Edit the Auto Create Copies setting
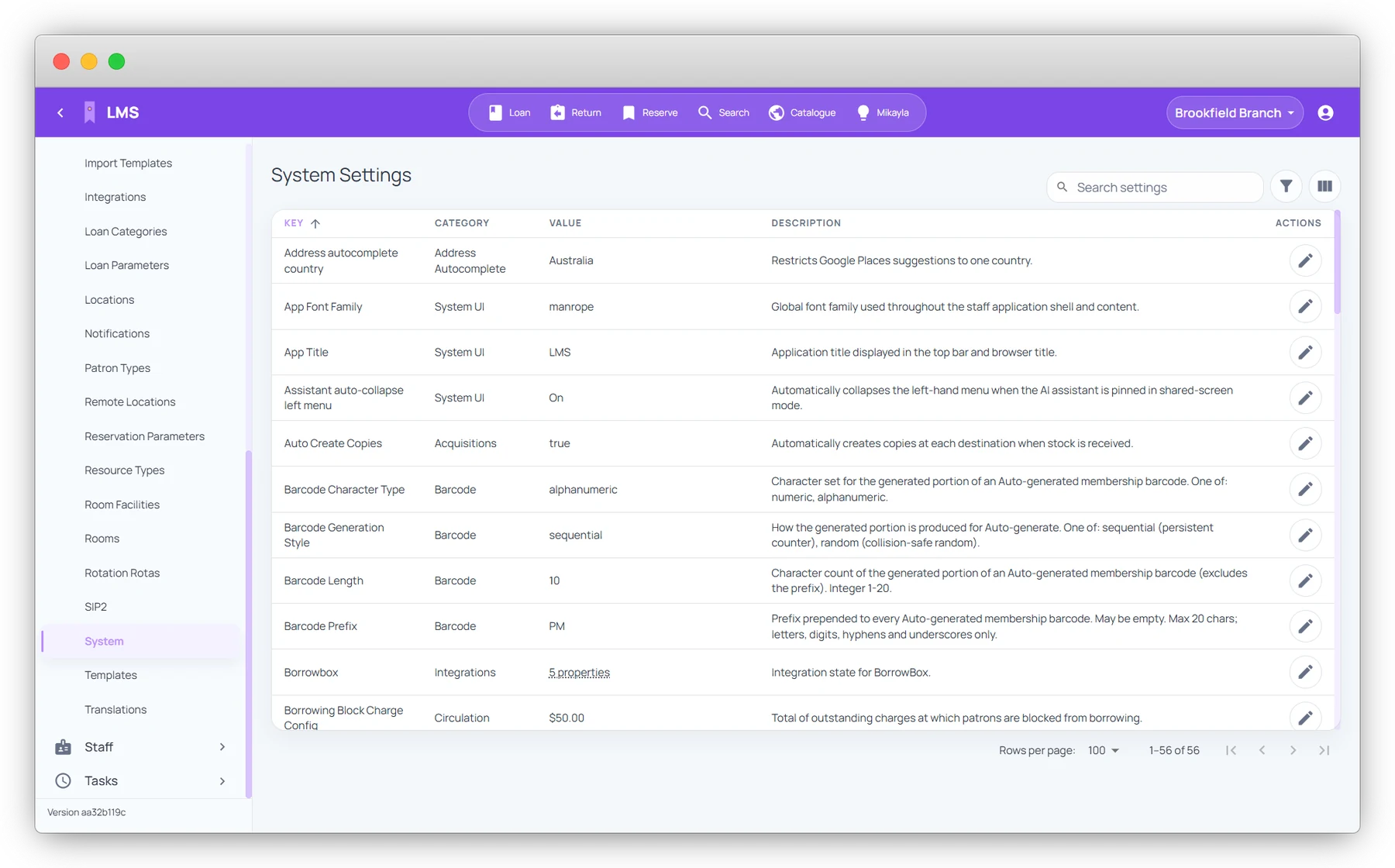The image size is (1395, 868). point(1305,443)
